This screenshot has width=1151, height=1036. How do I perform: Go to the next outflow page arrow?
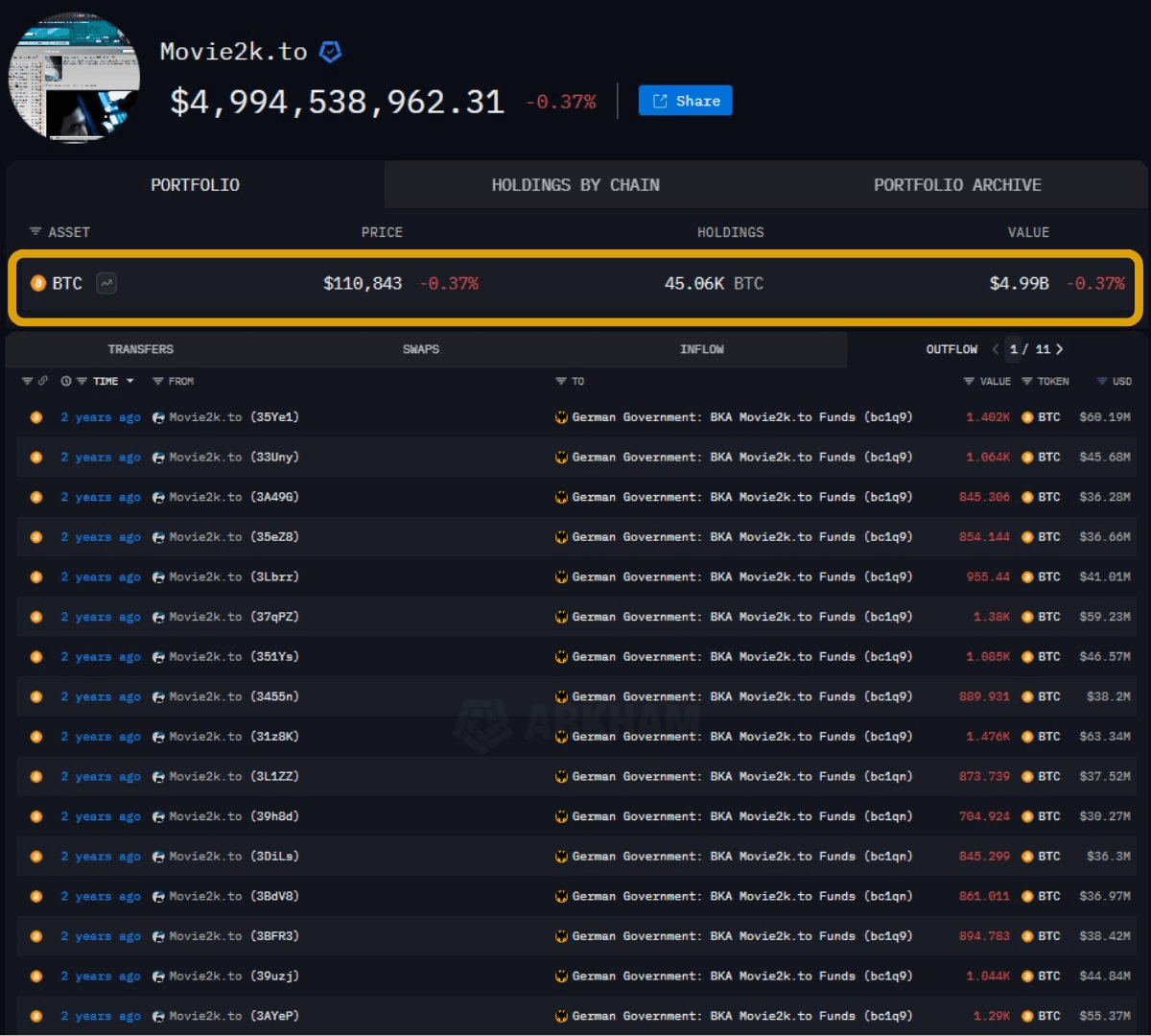1059,349
